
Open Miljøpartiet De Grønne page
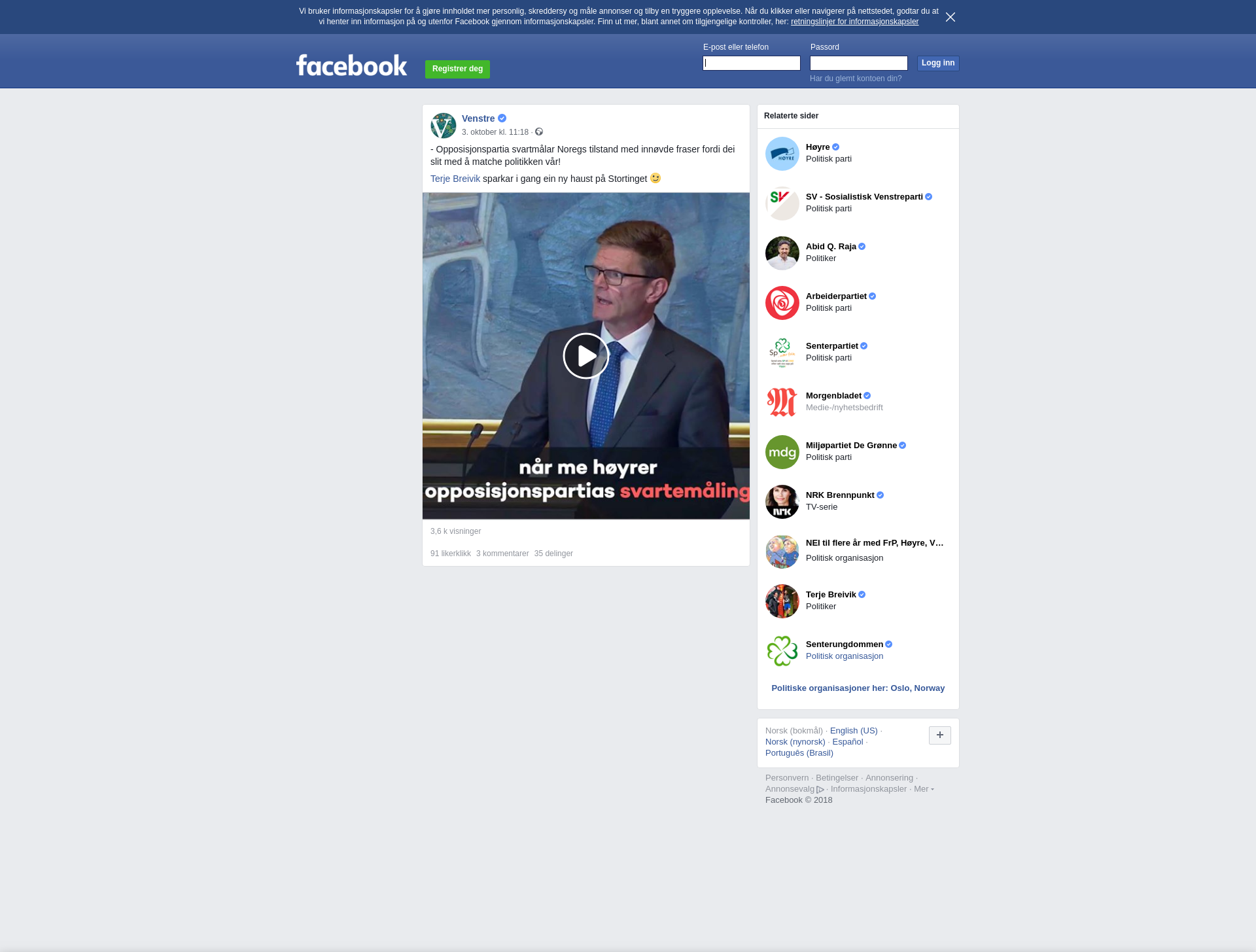(851, 446)
